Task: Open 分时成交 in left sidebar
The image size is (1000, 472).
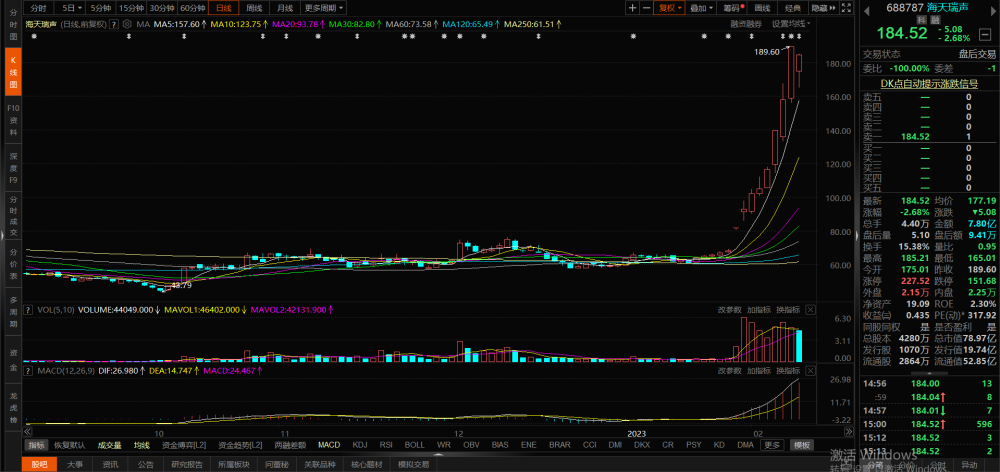Action: point(13,218)
